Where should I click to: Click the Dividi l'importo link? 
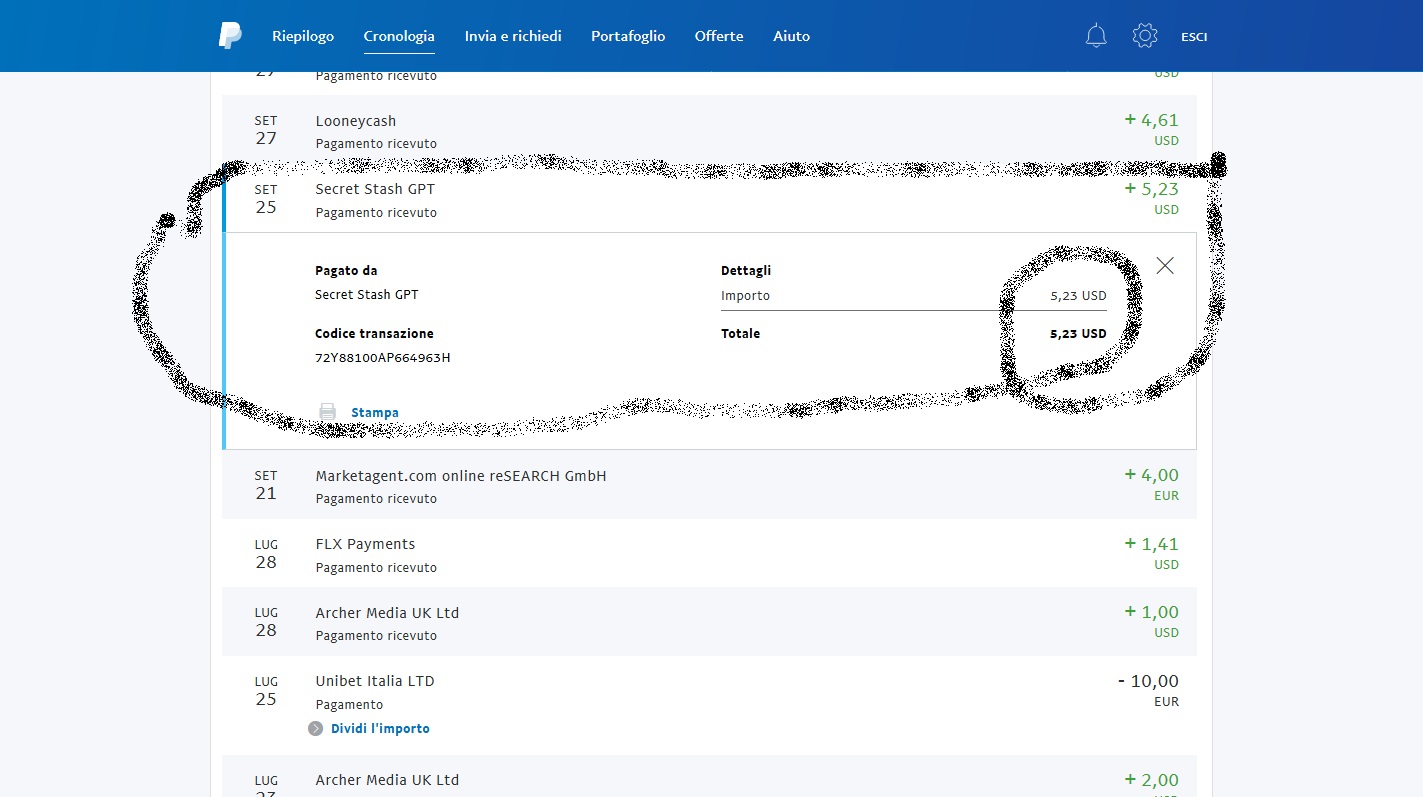pyautogui.click(x=380, y=728)
